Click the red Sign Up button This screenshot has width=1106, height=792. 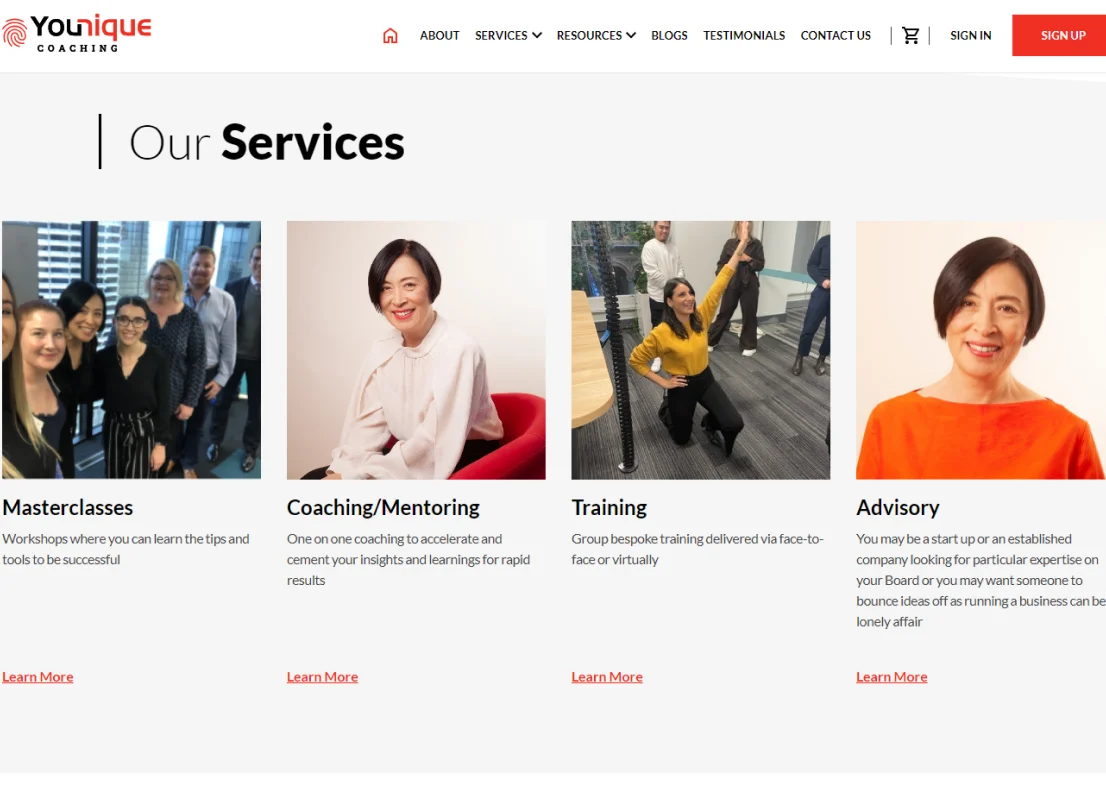tap(1059, 35)
